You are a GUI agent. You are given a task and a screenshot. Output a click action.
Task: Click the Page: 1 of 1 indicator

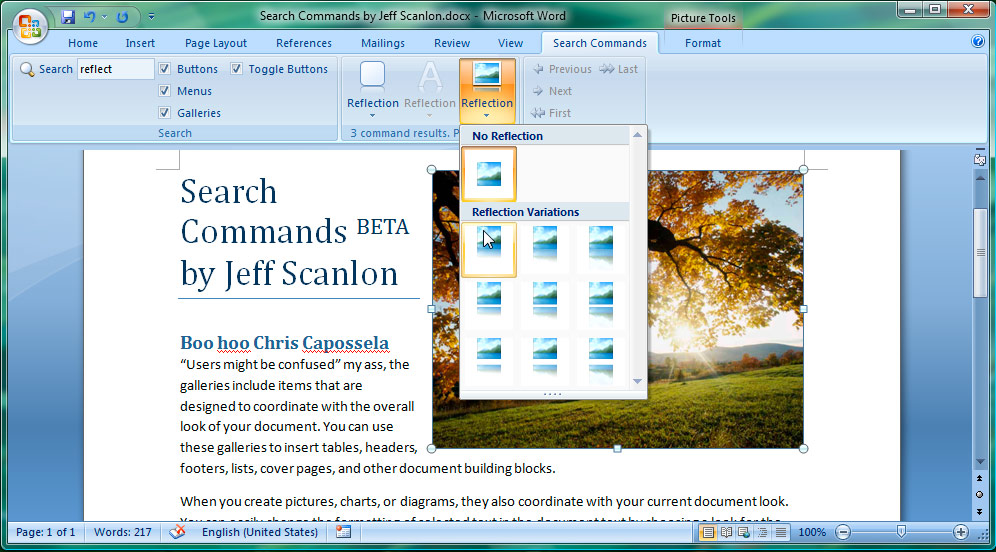pos(45,532)
